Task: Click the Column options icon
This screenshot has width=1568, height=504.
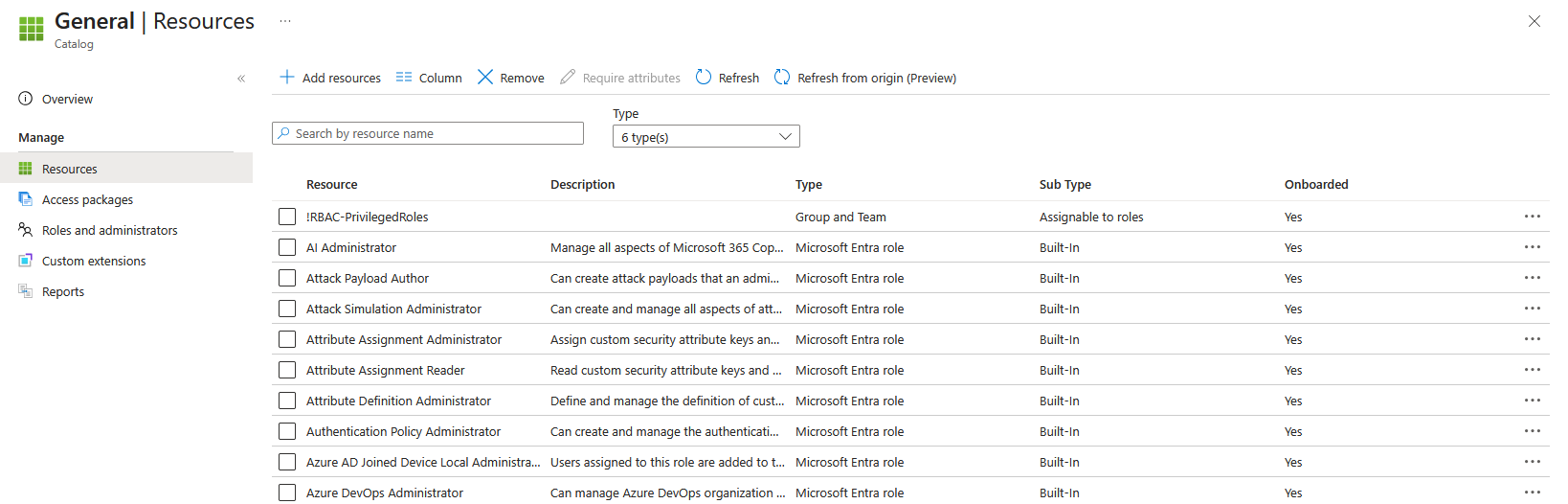Action: 404,77
